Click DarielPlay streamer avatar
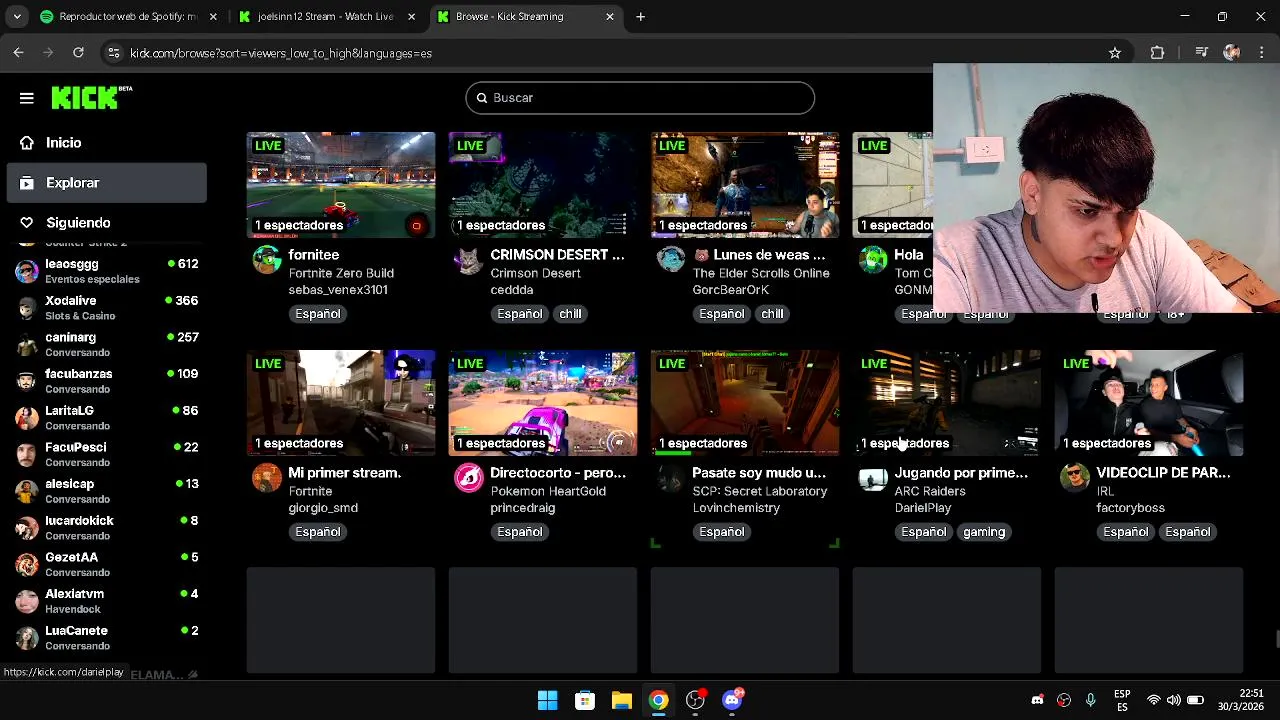Screen dimensions: 1280x720 [x=873, y=478]
